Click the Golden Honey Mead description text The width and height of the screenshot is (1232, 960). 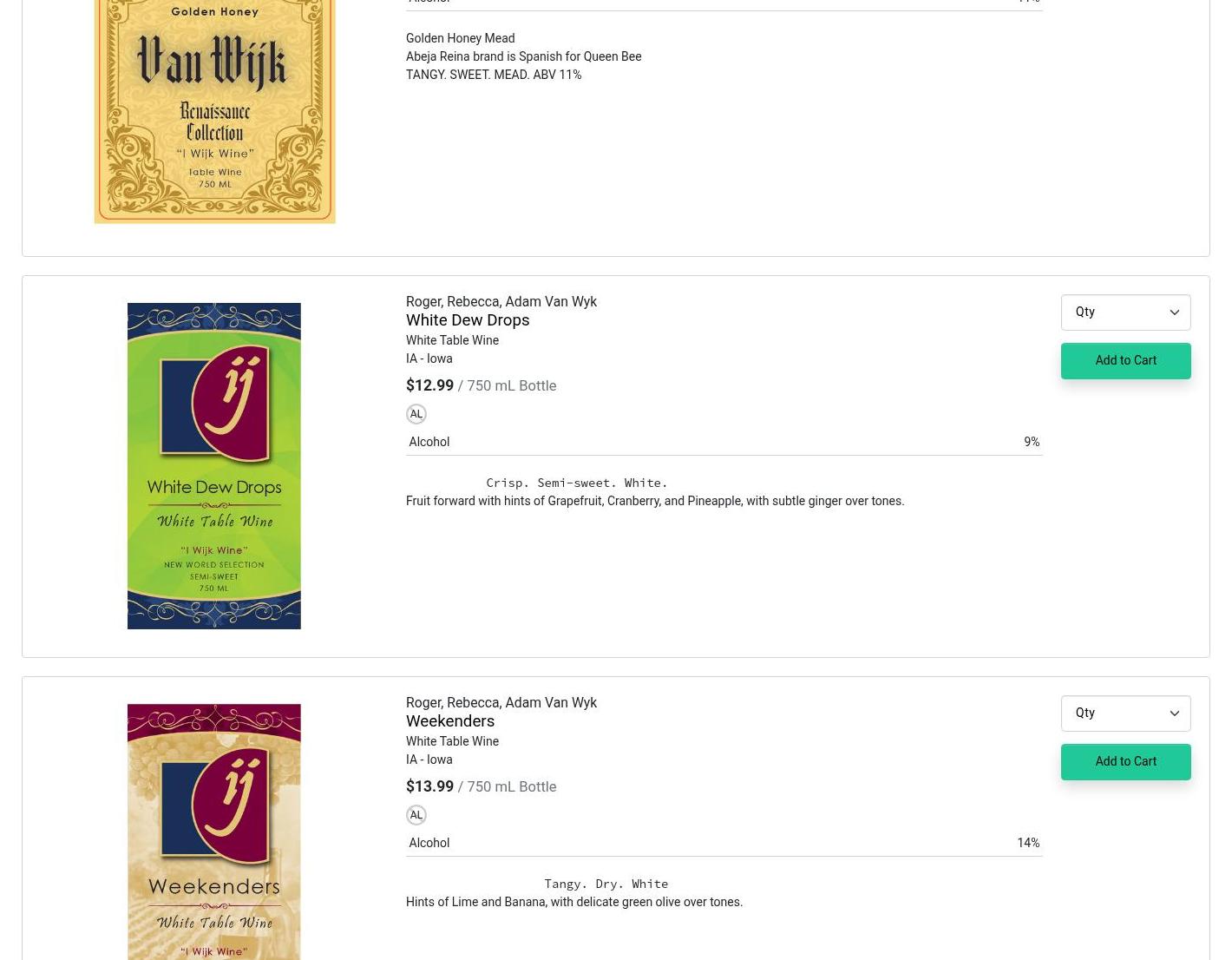point(460,38)
